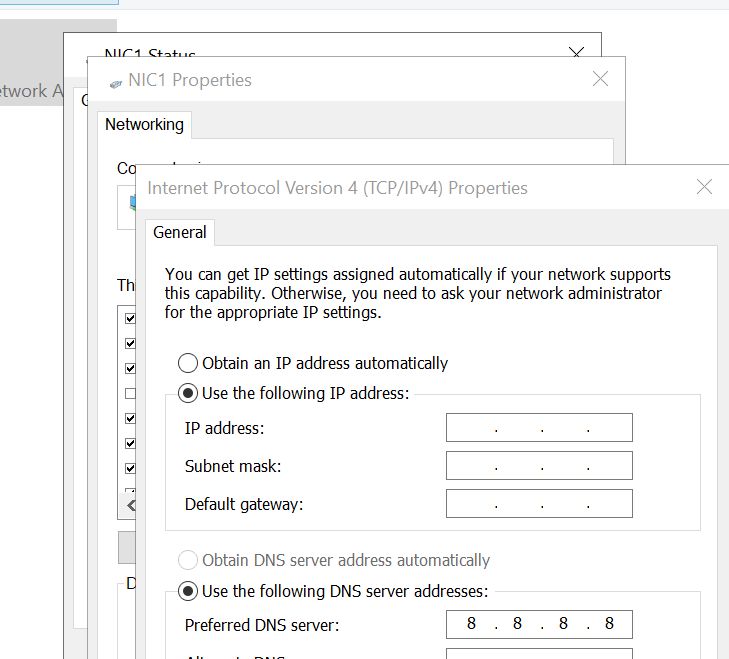Click the NIC1 Properties network adapter icon

point(115,84)
